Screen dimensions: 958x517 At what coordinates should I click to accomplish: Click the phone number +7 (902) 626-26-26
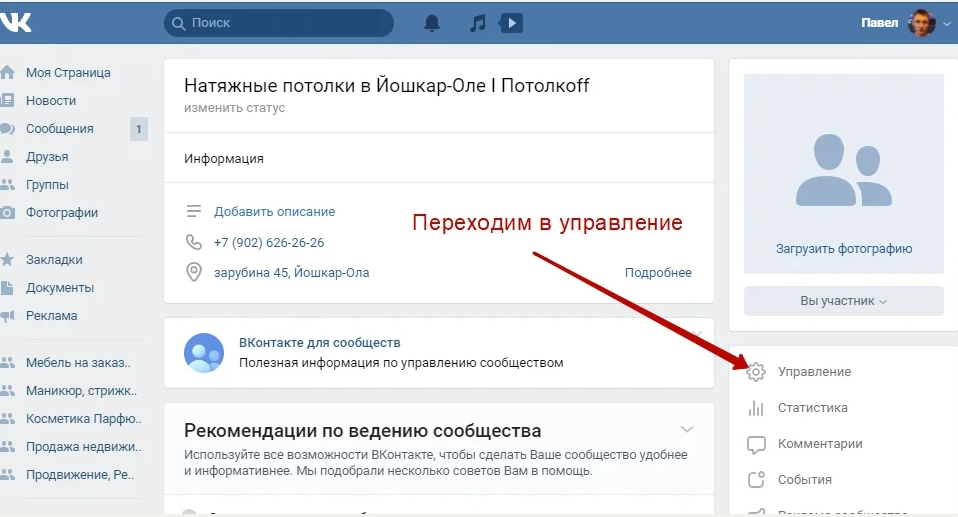pos(269,243)
